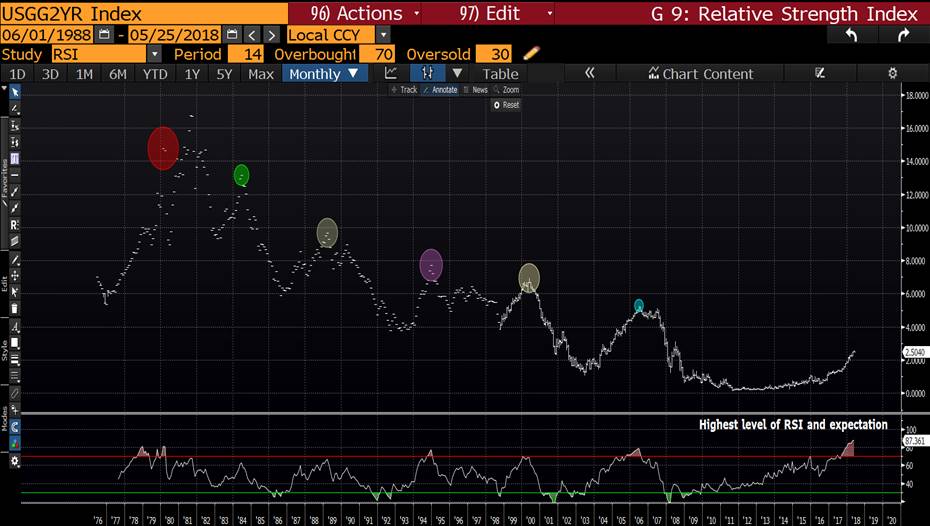This screenshot has width=930, height=526.
Task: Select the 3D range tab
Action: click(x=50, y=74)
